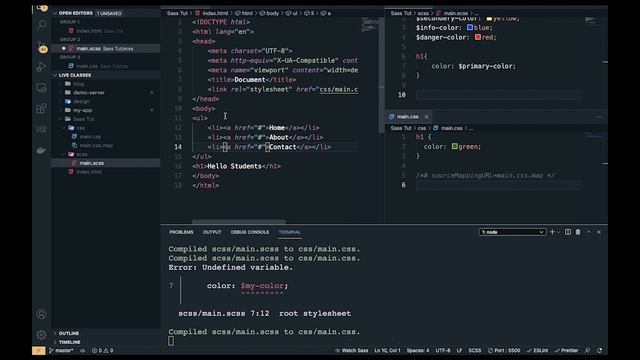The image size is (640, 360).
Task: Toggle Live Server Port: 5500
Action: pyautogui.click(x=504, y=350)
